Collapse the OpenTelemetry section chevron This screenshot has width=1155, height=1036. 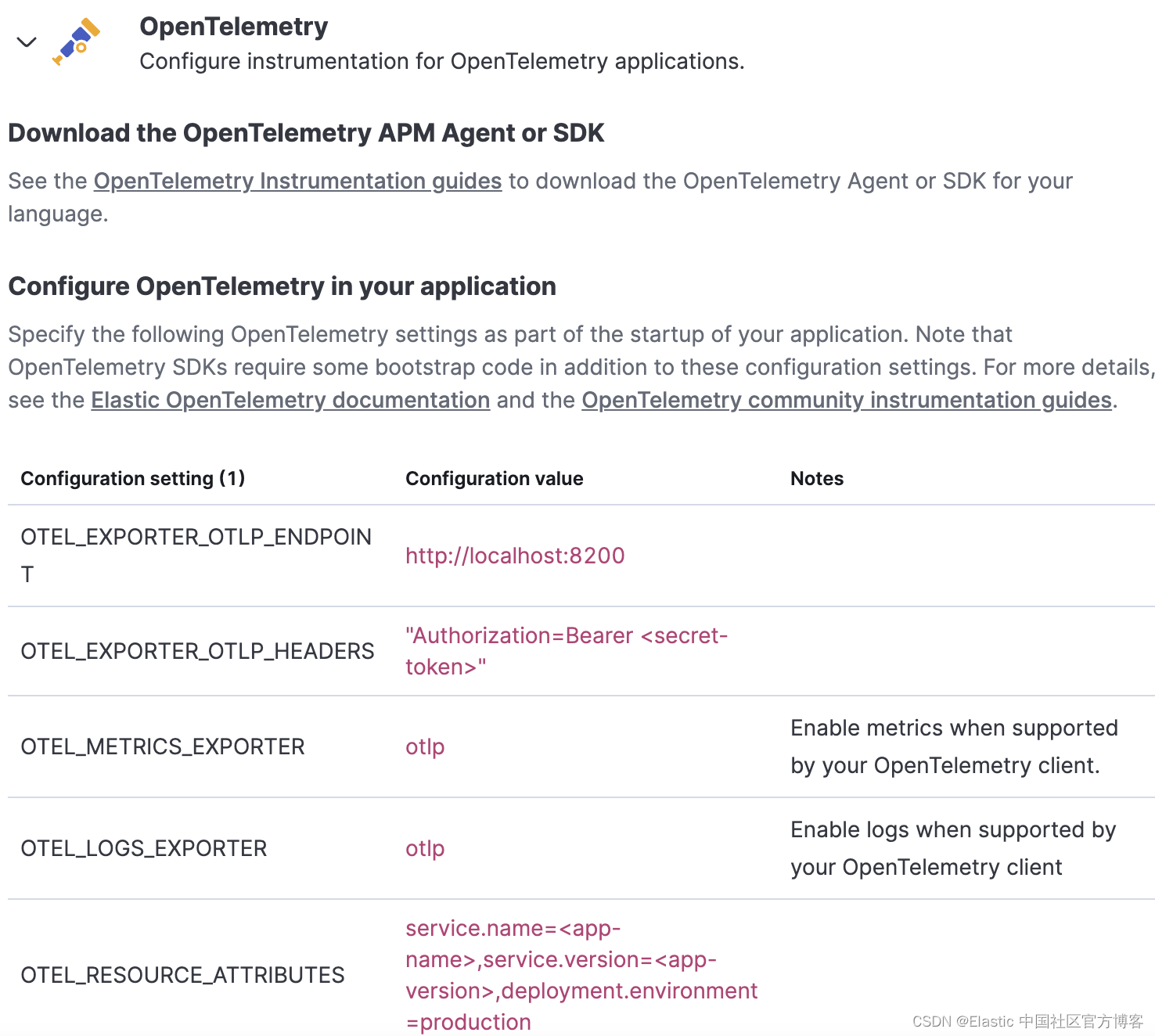27,41
